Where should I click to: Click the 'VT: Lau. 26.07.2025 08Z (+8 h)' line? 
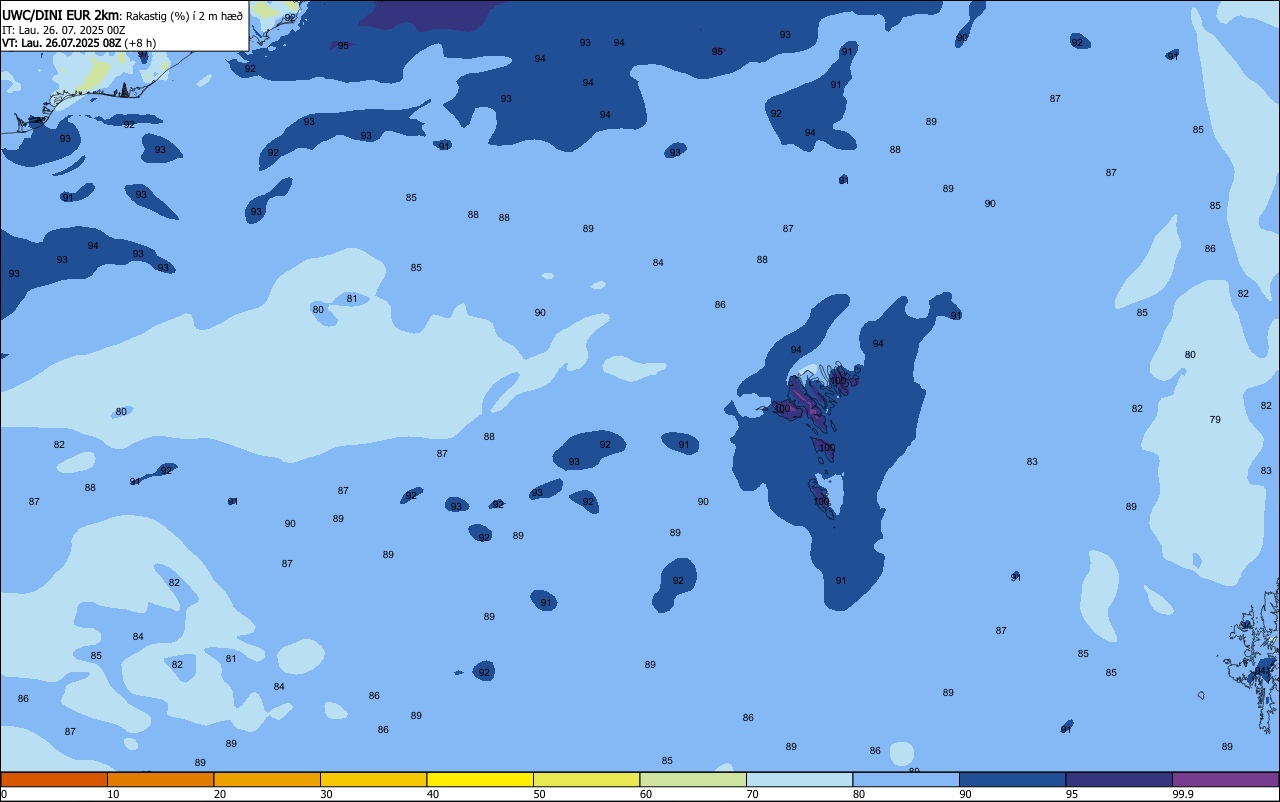tap(78, 43)
